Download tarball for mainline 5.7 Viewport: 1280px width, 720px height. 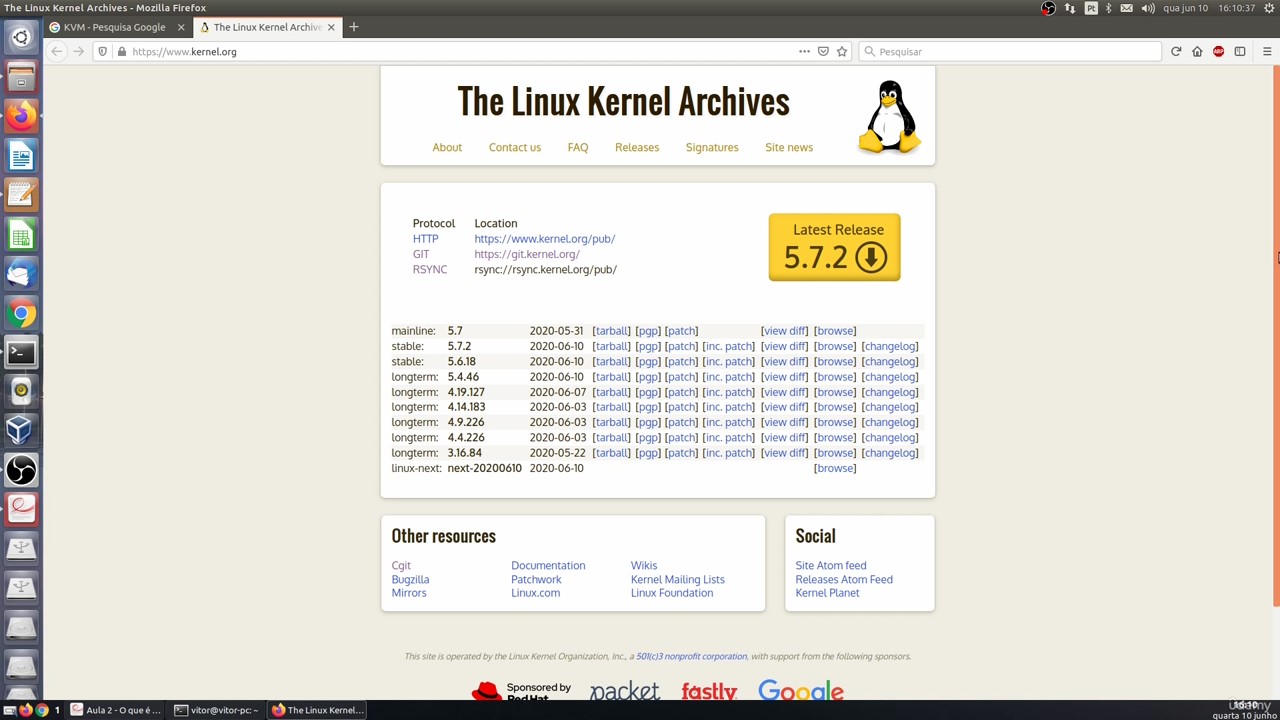pos(611,331)
